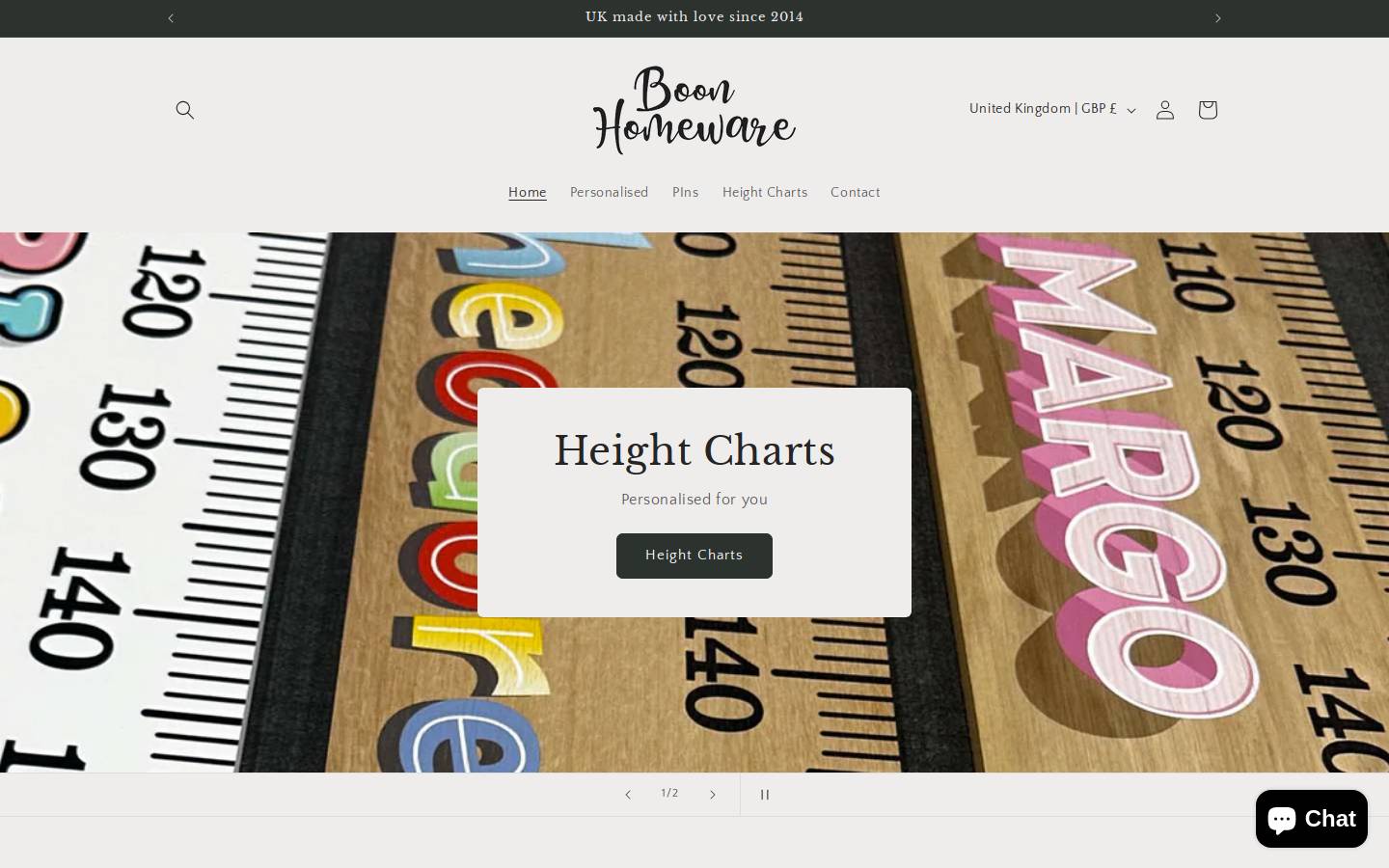Click the 1/2 slide counter
The image size is (1389, 868).
pos(669,794)
